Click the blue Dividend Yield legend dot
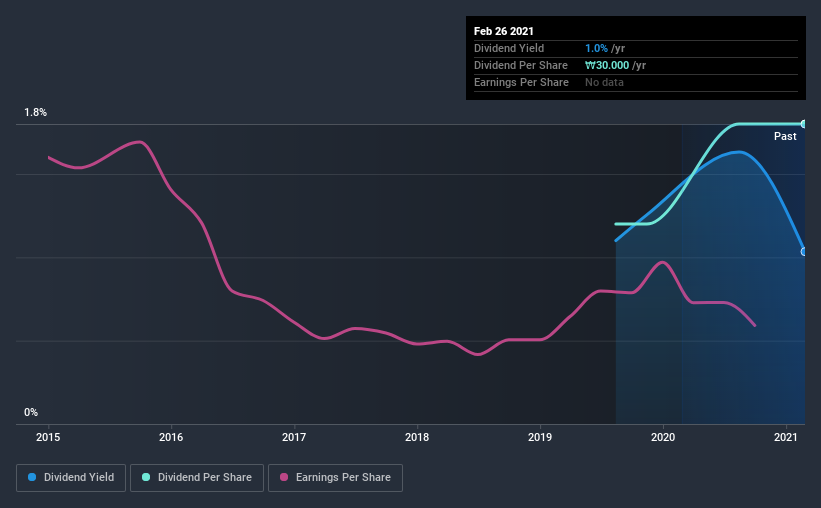 click(32, 477)
